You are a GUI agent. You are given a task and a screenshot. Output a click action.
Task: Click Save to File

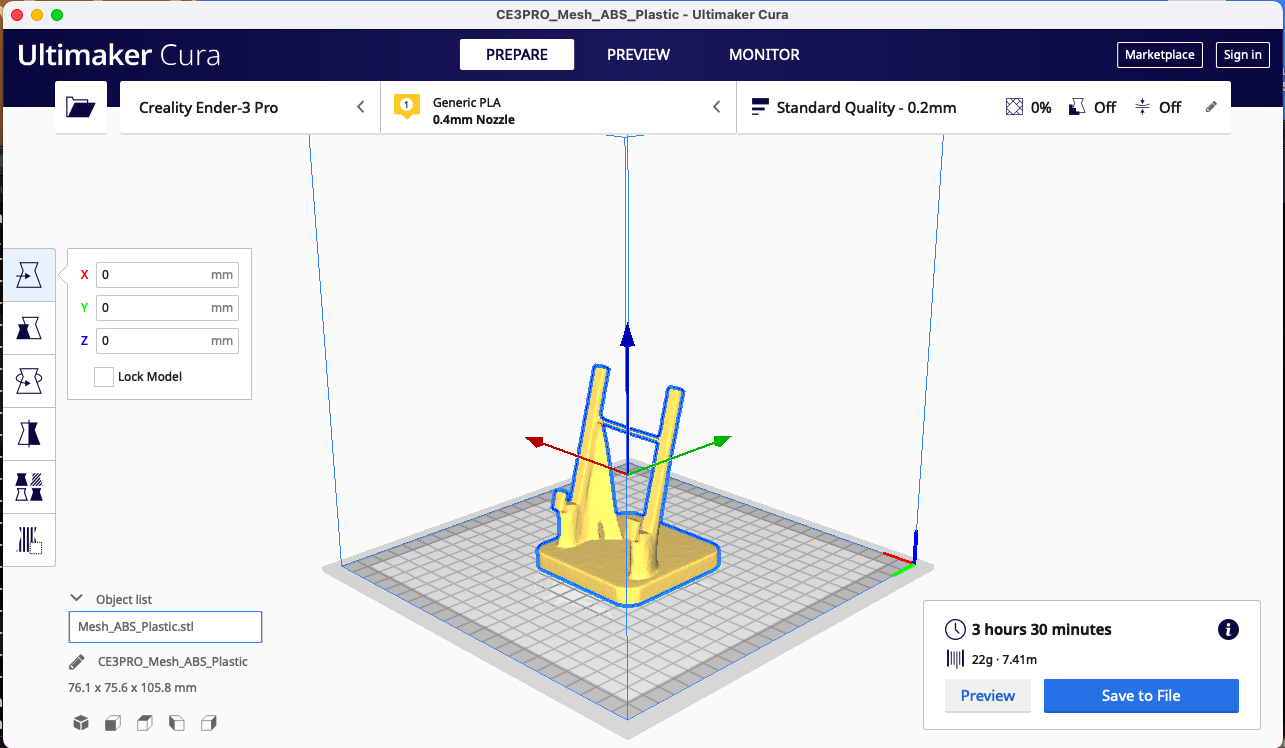tap(1141, 696)
